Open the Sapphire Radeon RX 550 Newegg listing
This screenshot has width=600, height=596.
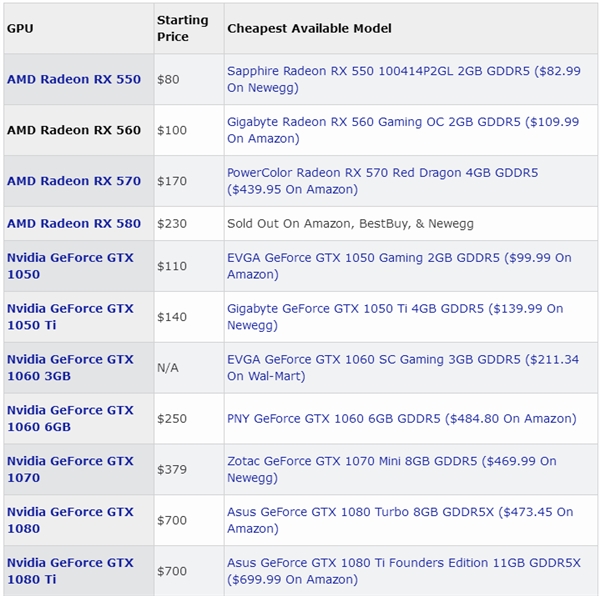pos(402,79)
